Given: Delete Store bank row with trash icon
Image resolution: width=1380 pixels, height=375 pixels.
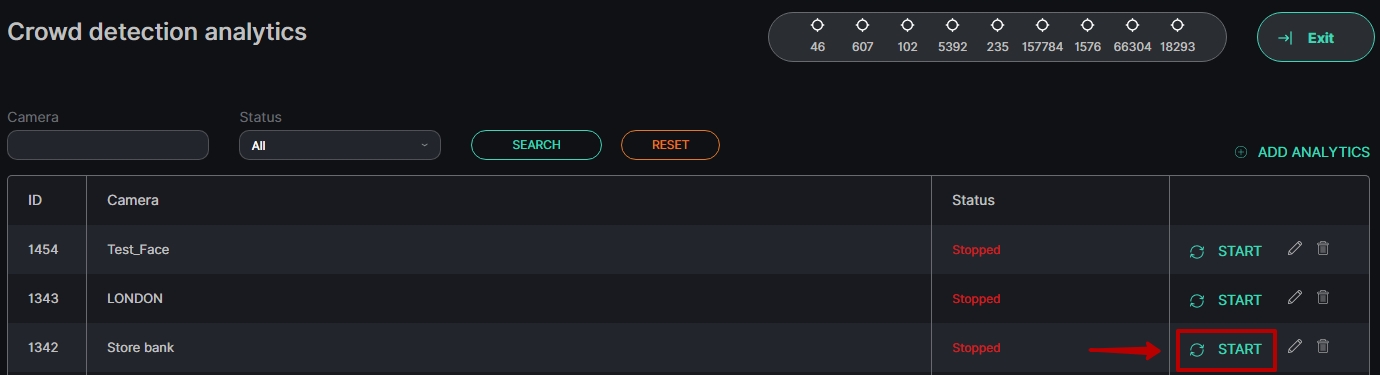Looking at the screenshot, I should coord(1323,346).
